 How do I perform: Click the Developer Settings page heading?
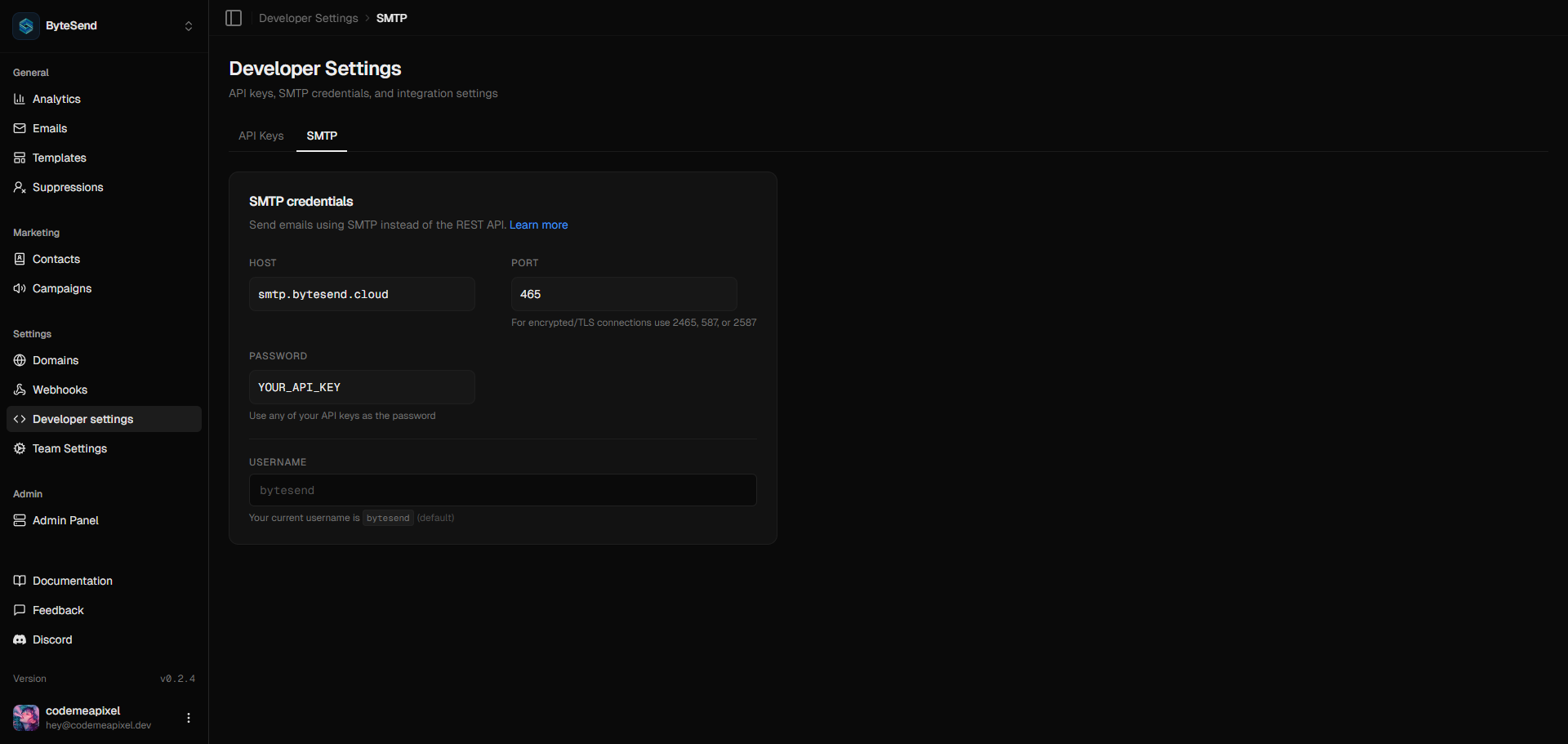point(315,69)
